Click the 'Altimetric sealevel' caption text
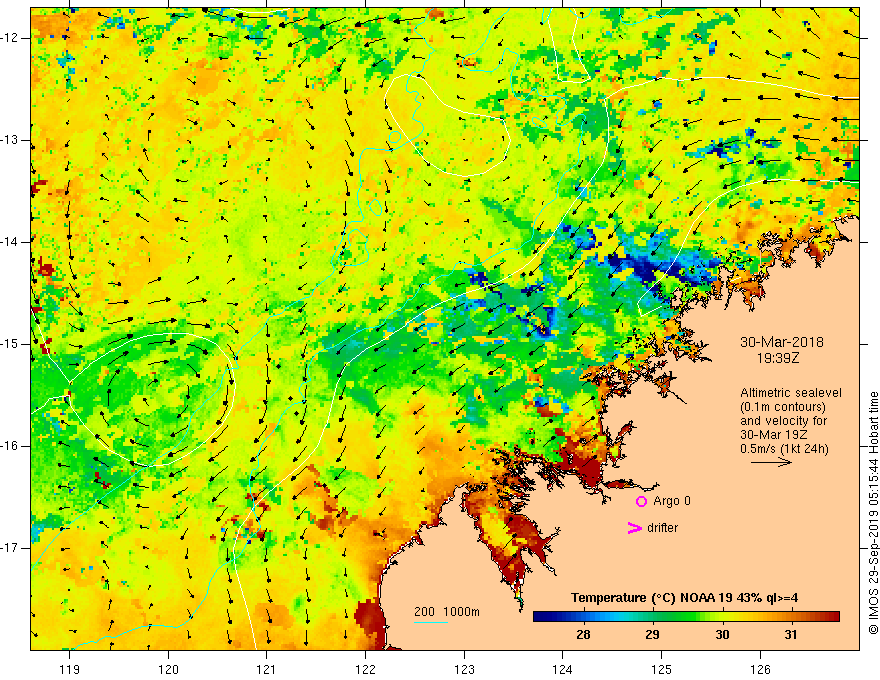Image resolution: width=880 pixels, height=680 pixels. point(790,393)
